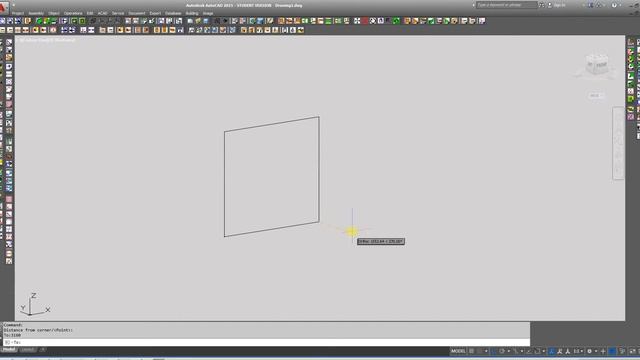
Task: Click the annotation monitor plus icon
Action: (x=603, y=351)
